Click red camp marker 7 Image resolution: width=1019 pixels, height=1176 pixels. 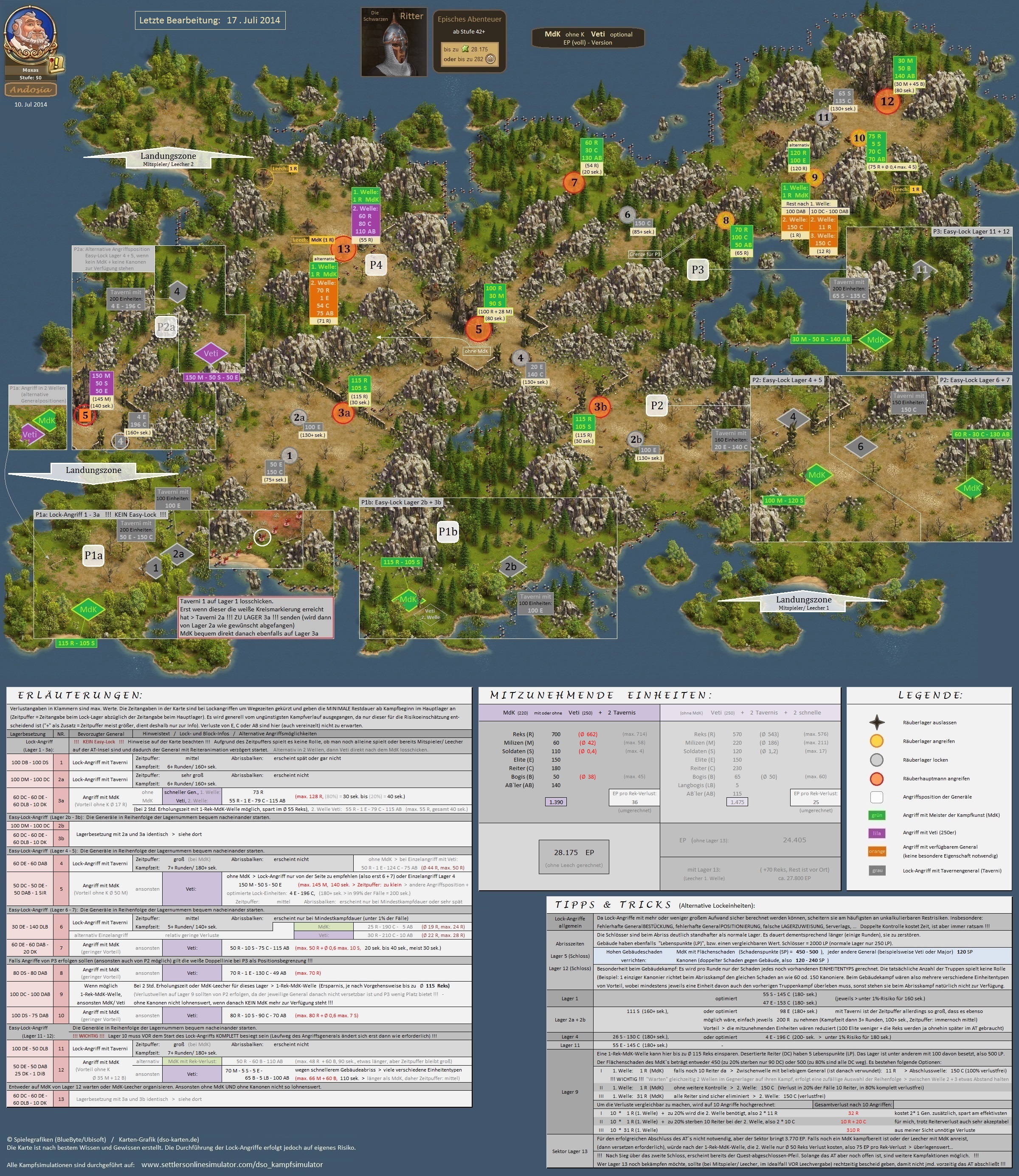click(x=574, y=183)
